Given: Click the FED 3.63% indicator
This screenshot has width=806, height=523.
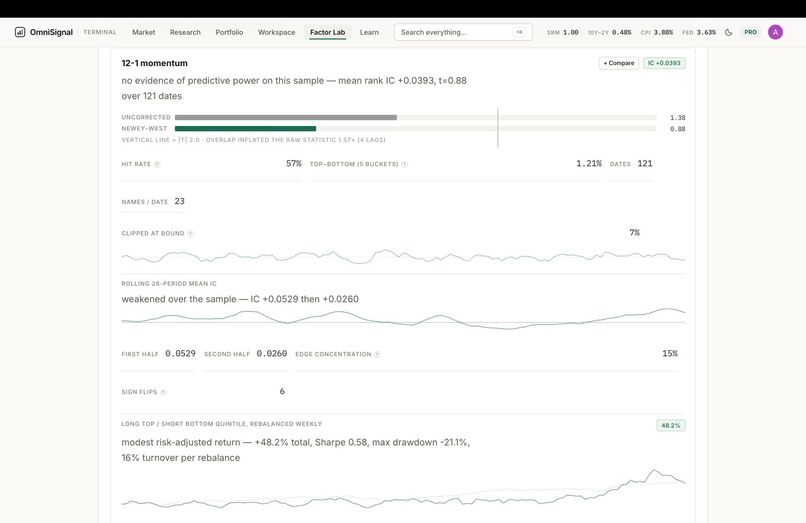Looking at the screenshot, I should click(699, 32).
